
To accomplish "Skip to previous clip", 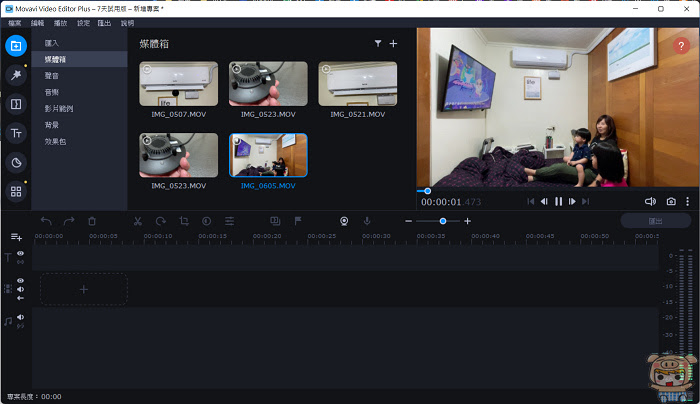I will tap(530, 202).
